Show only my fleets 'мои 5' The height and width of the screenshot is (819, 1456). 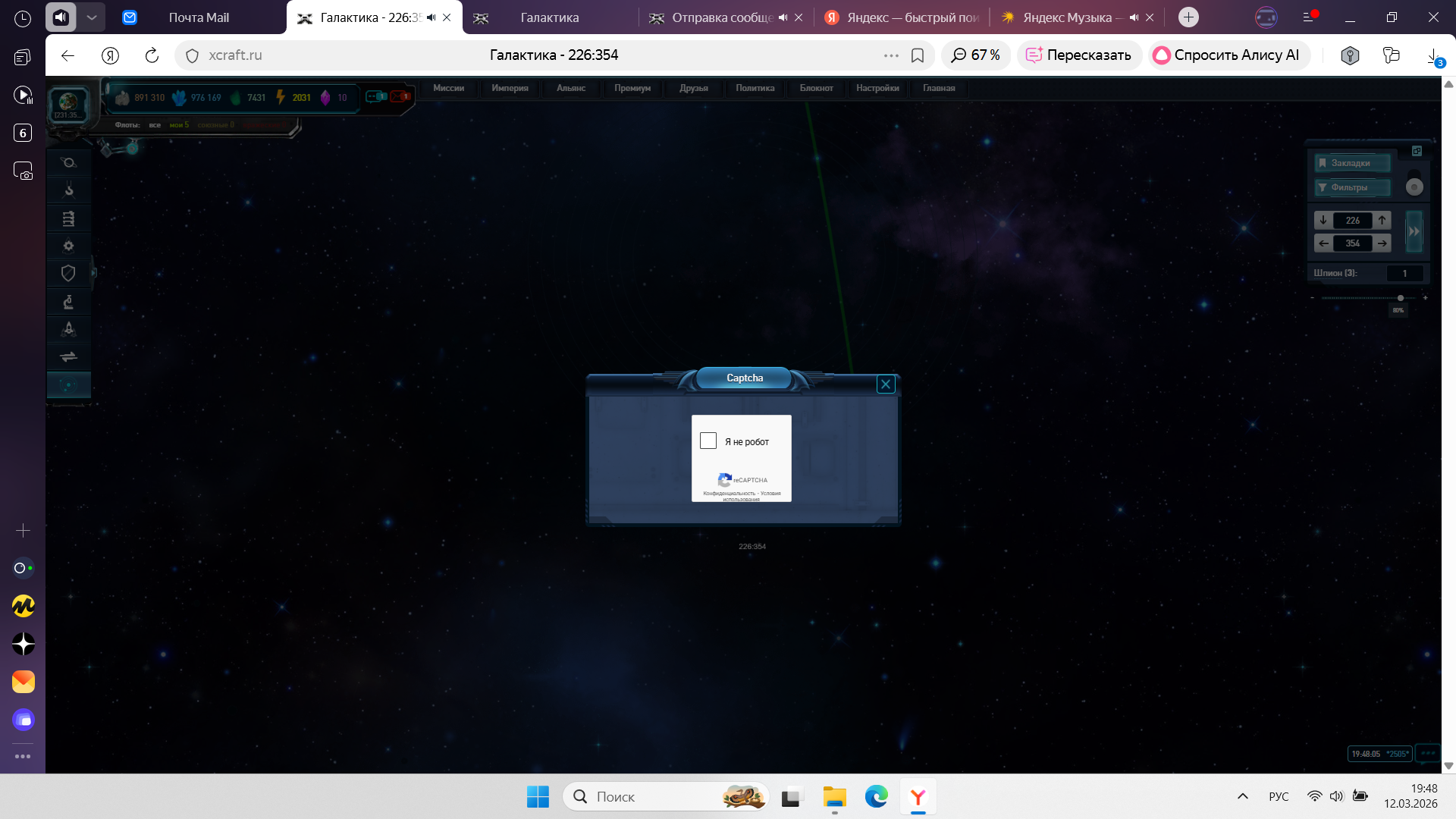(x=179, y=125)
